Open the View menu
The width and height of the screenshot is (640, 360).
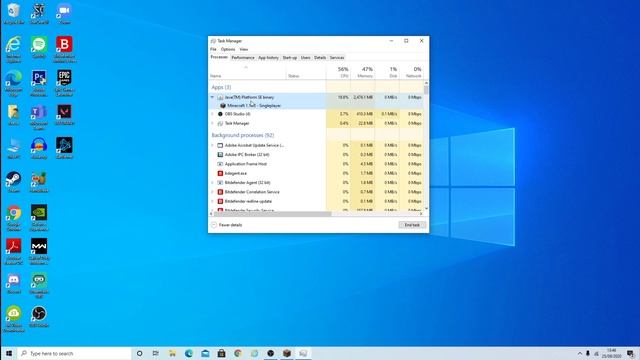tap(244, 49)
